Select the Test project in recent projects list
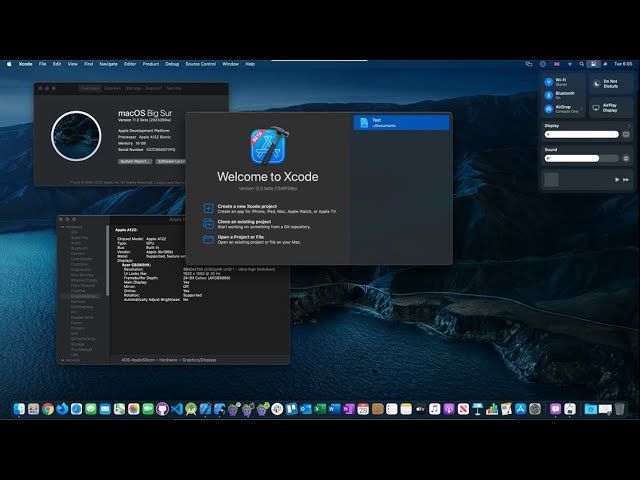The height and width of the screenshot is (480, 640). click(401, 122)
